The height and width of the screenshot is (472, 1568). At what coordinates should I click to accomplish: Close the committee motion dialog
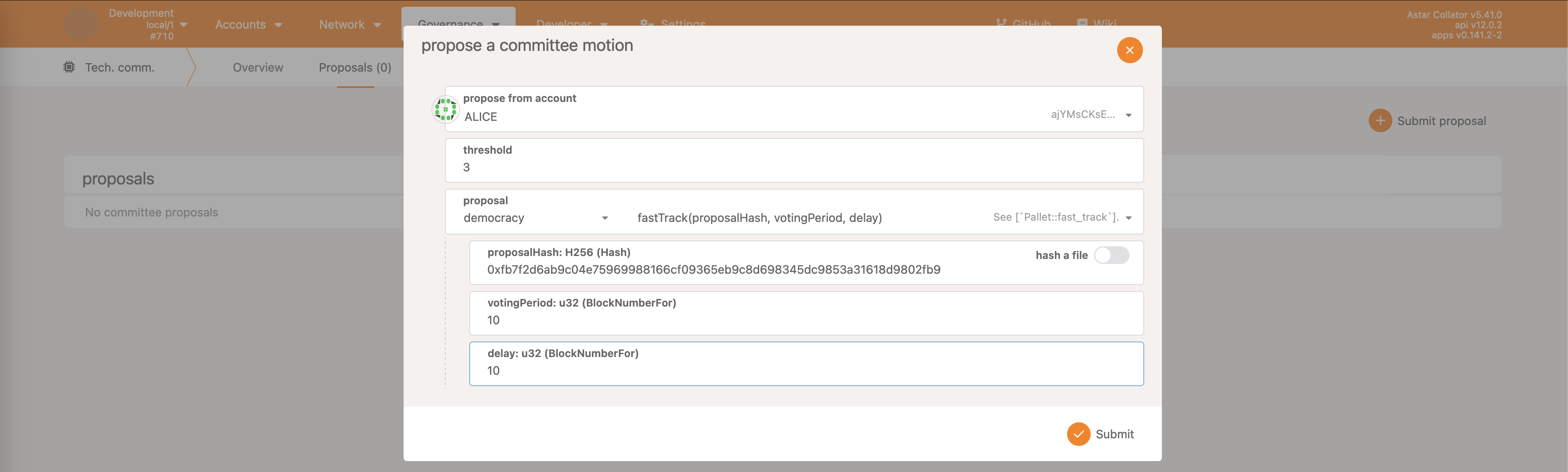[x=1129, y=50]
